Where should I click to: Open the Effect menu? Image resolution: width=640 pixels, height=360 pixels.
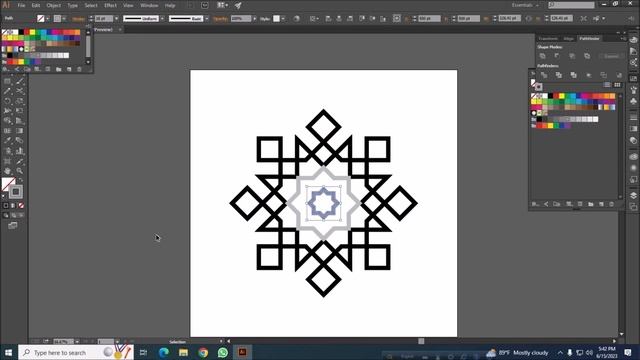coord(110,6)
